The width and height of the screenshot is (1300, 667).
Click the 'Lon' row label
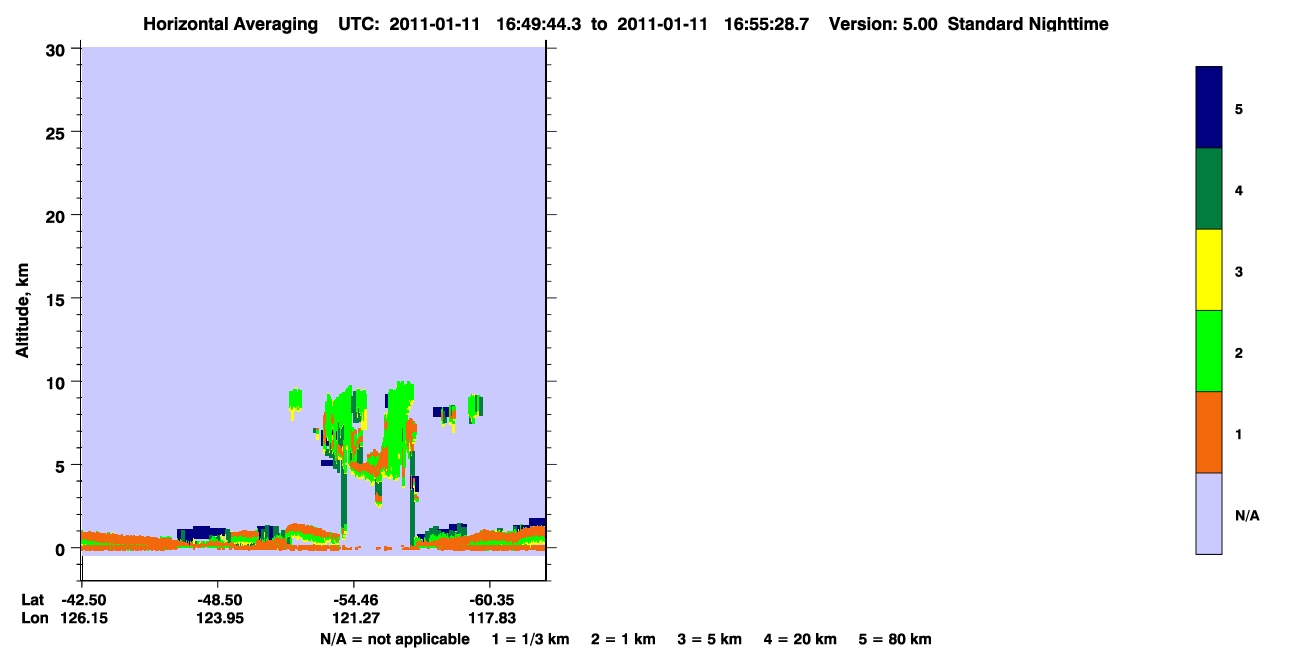[33, 618]
